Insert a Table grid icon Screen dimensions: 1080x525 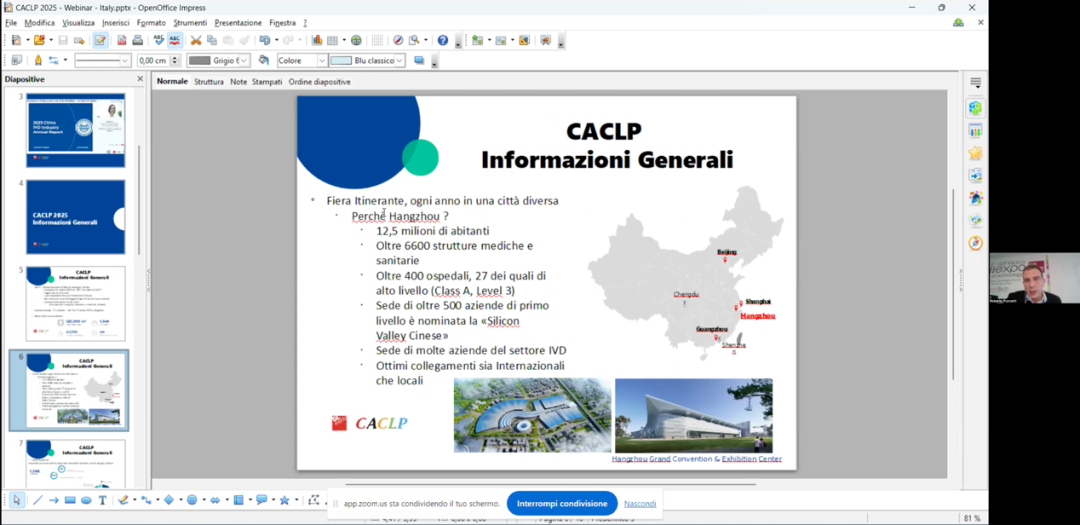333,40
